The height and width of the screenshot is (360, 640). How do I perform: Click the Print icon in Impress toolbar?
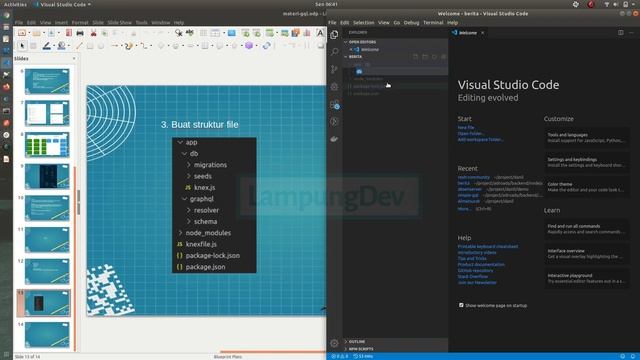pyautogui.click(x=80, y=33)
